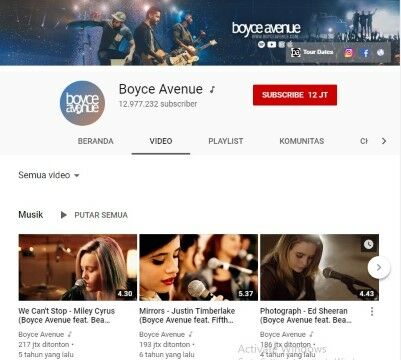
Task: Click the Spotify icon in the banner
Action: pos(262,44)
